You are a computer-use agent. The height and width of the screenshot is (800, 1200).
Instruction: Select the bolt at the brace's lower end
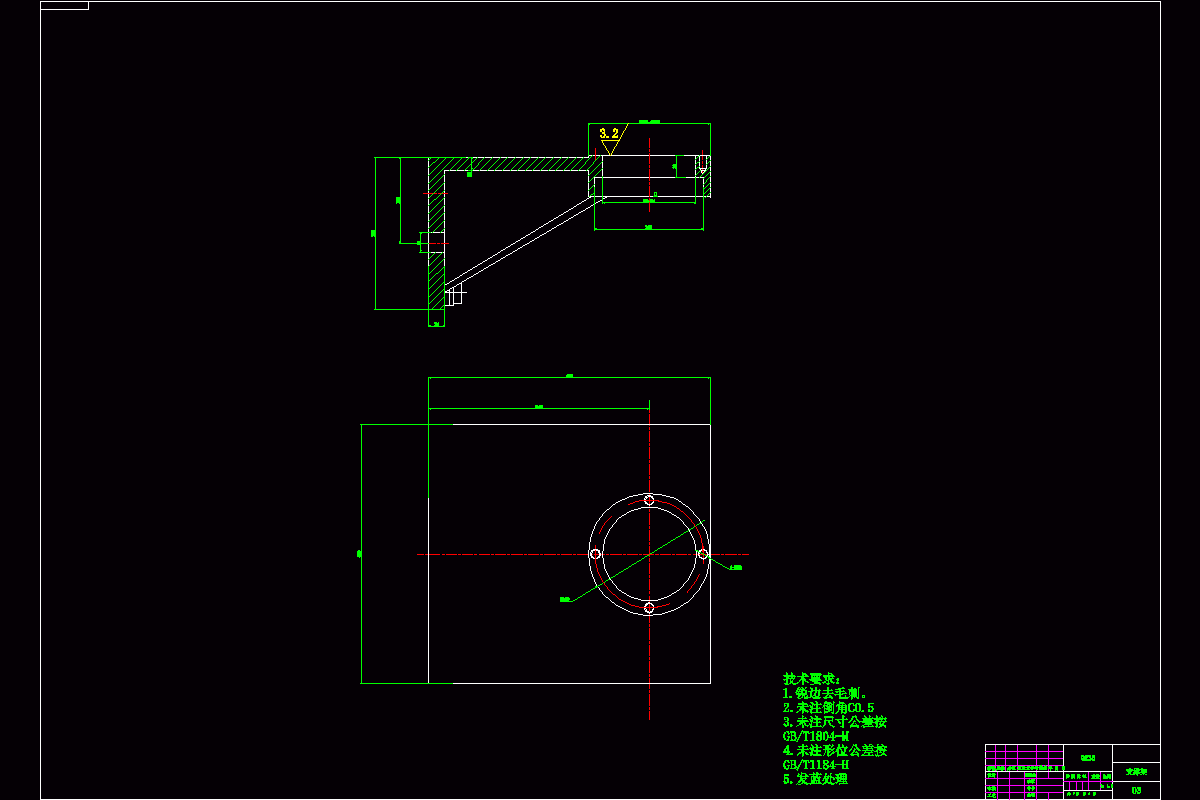[x=455, y=295]
